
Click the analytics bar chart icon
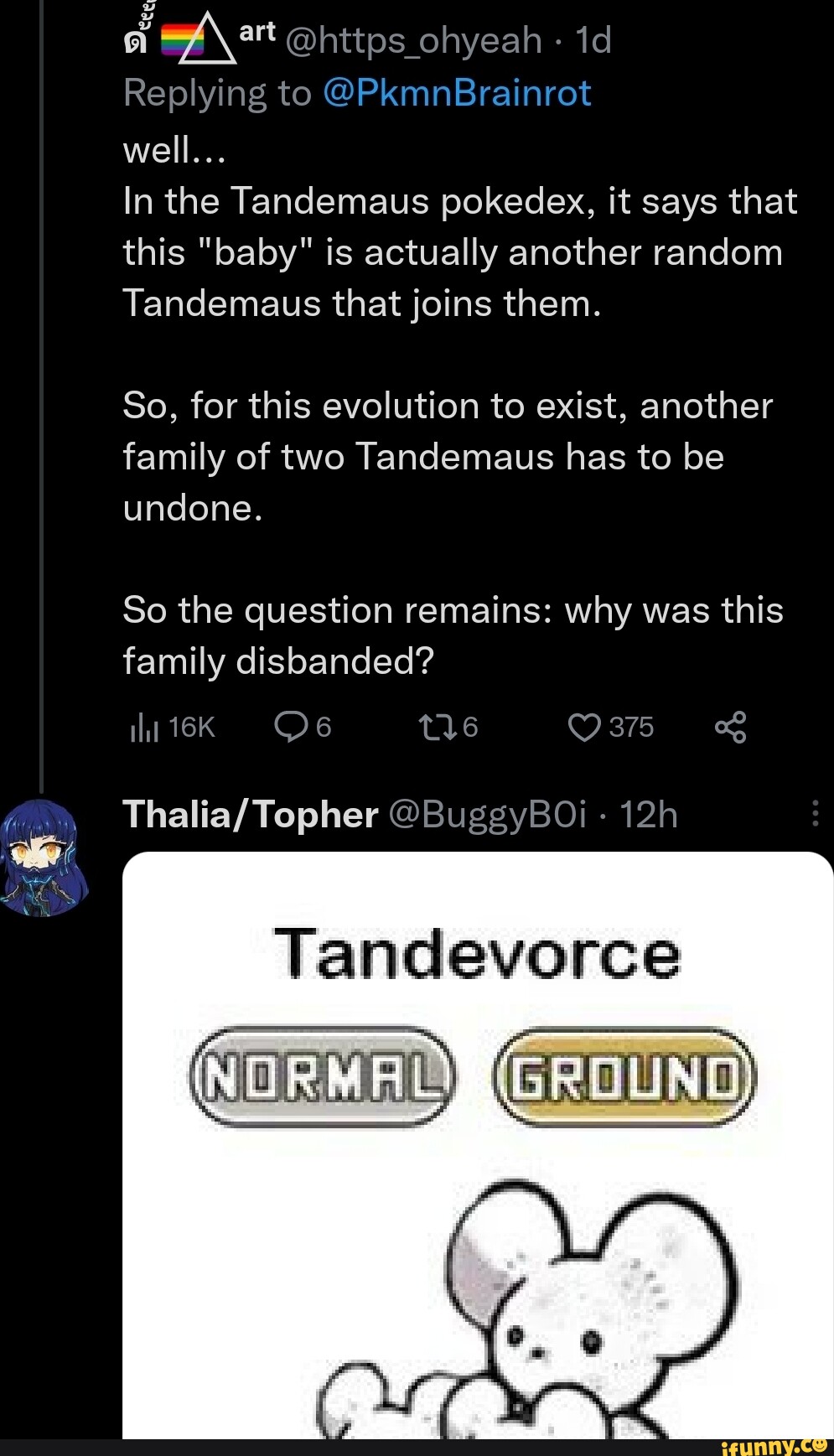144,728
